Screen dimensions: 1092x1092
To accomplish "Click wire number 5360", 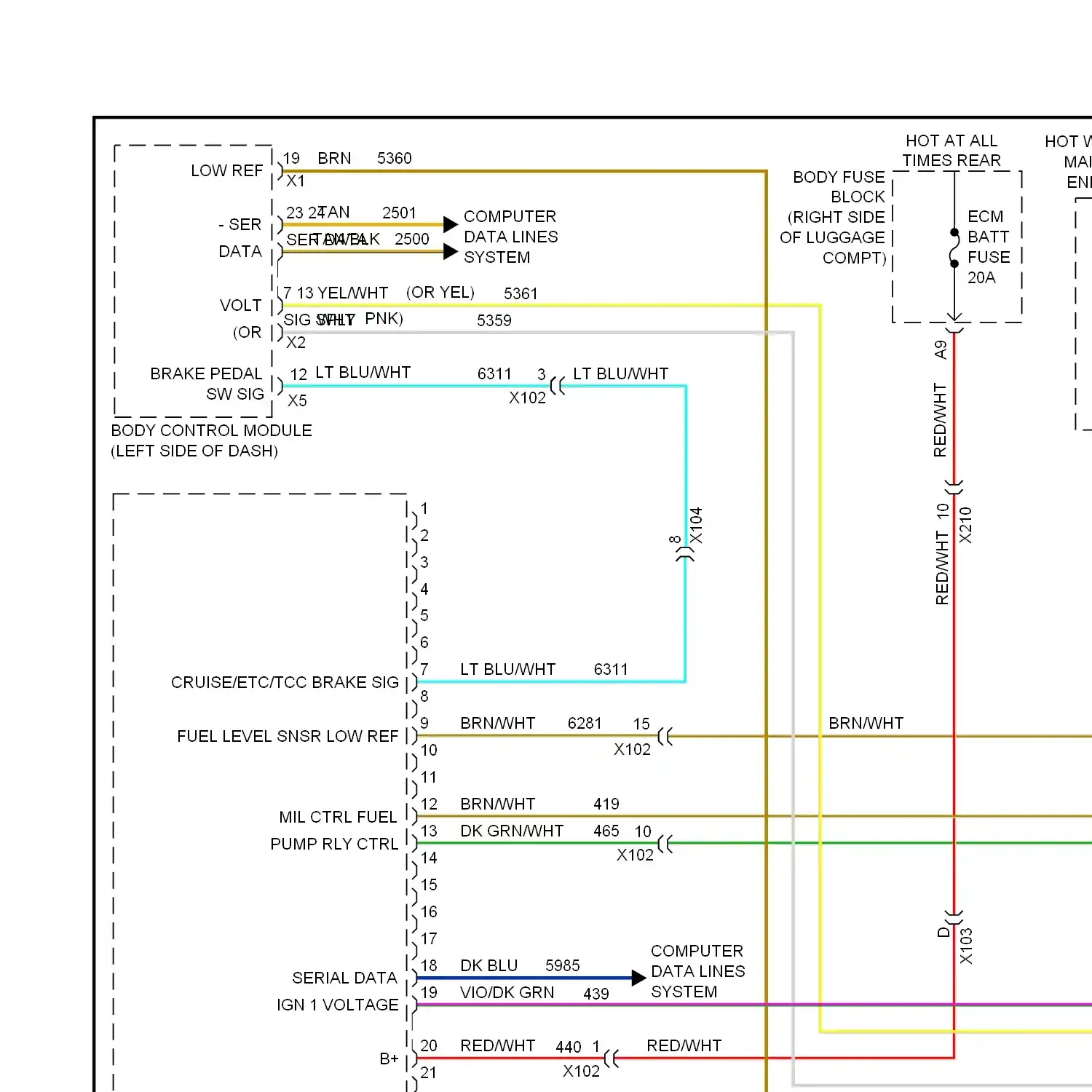I will pyautogui.click(x=395, y=158).
